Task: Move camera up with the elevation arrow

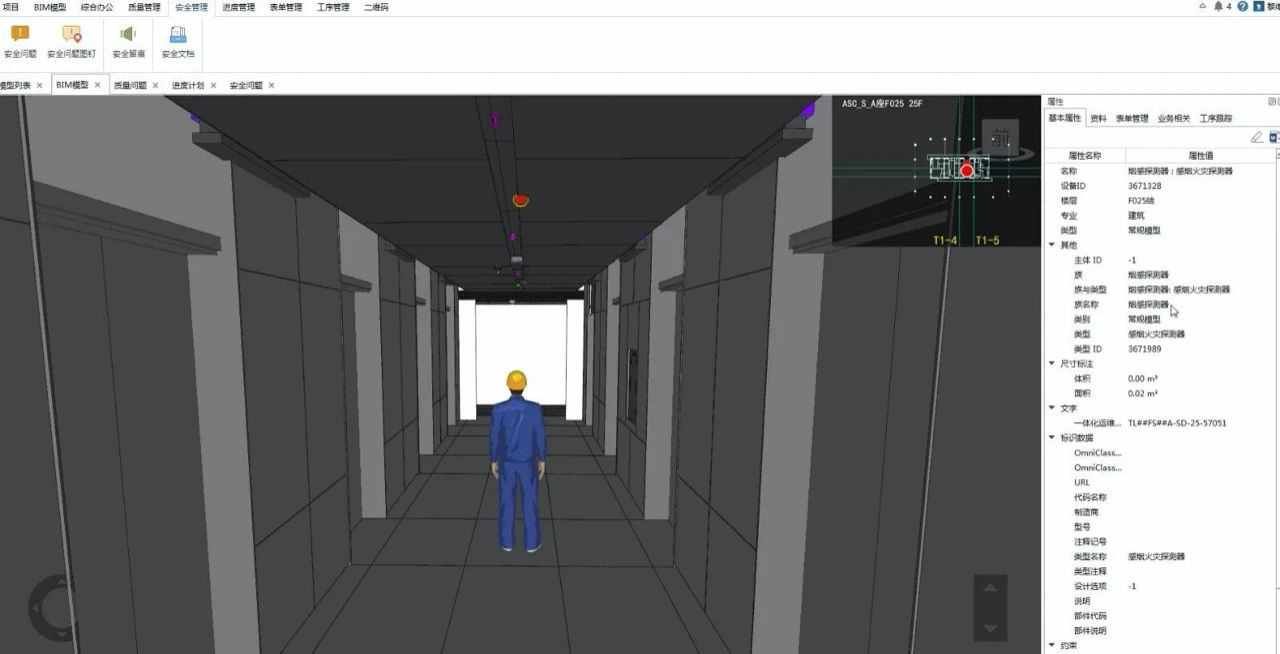Action: pyautogui.click(x=990, y=588)
